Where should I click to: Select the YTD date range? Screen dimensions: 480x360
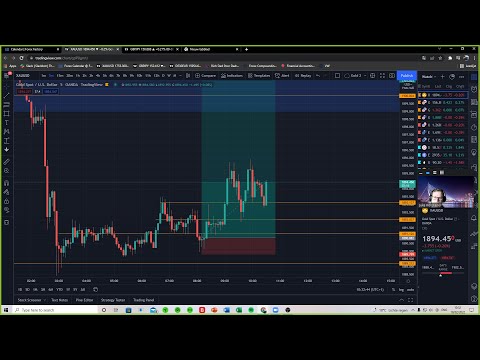pos(59,289)
